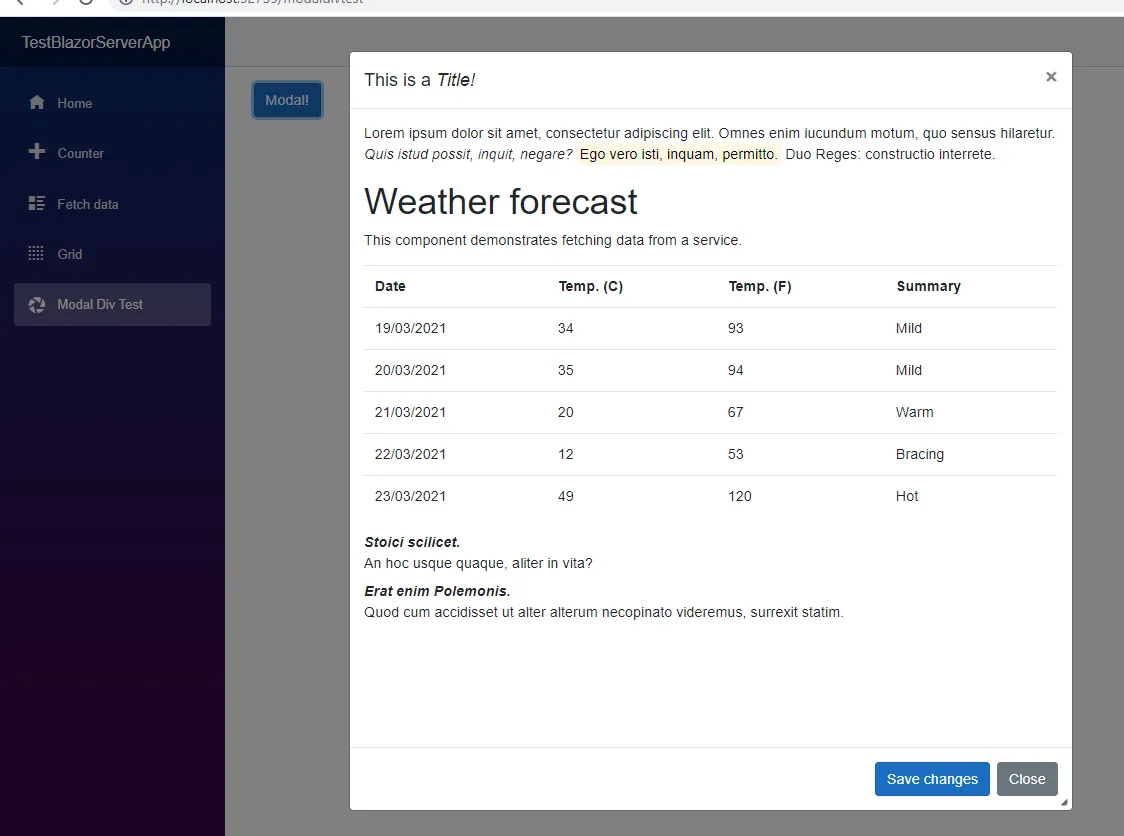Click the modal resize grip at corner
The width and height of the screenshot is (1124, 836).
tap(1064, 802)
